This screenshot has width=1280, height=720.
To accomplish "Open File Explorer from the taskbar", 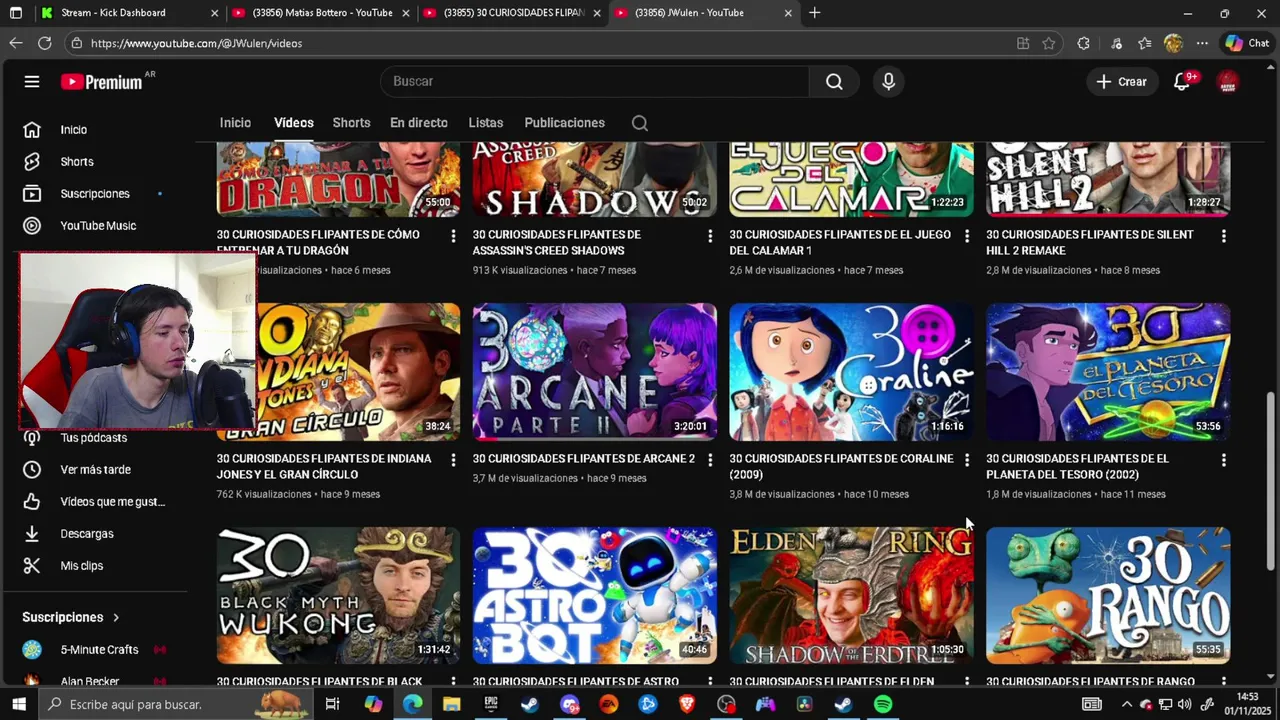I will (x=451, y=704).
